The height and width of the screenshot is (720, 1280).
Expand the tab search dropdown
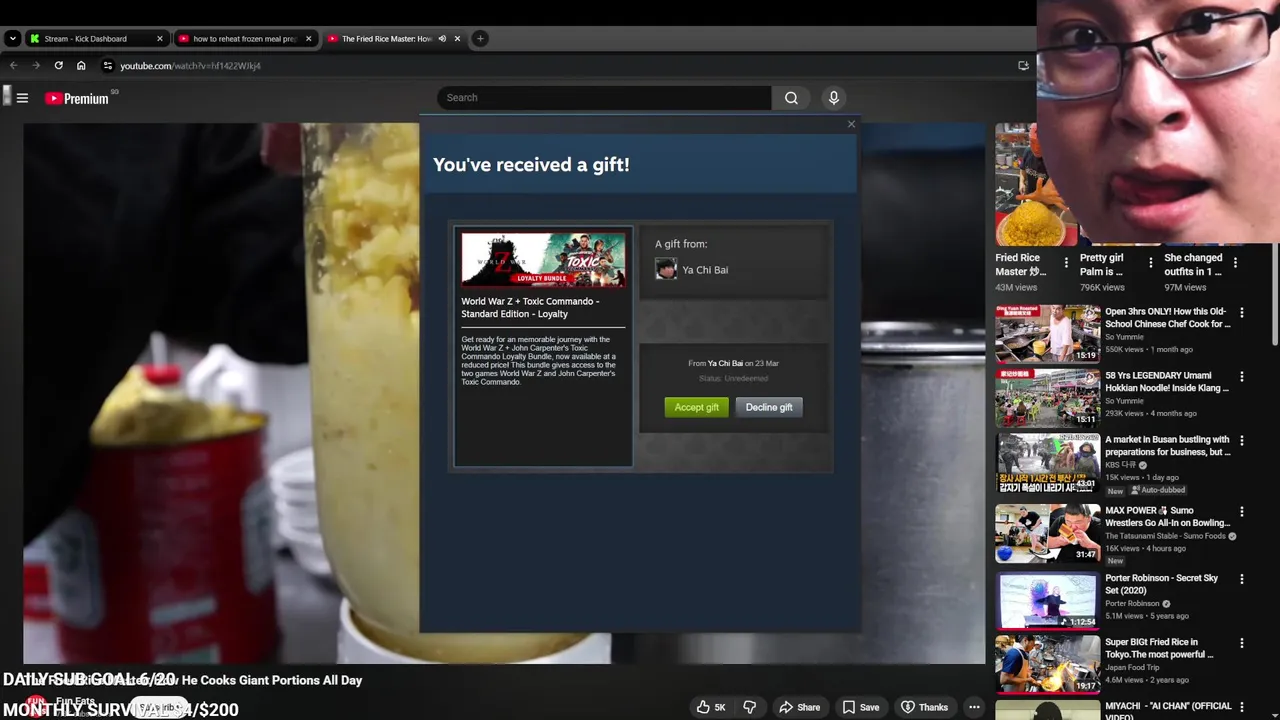pos(12,39)
